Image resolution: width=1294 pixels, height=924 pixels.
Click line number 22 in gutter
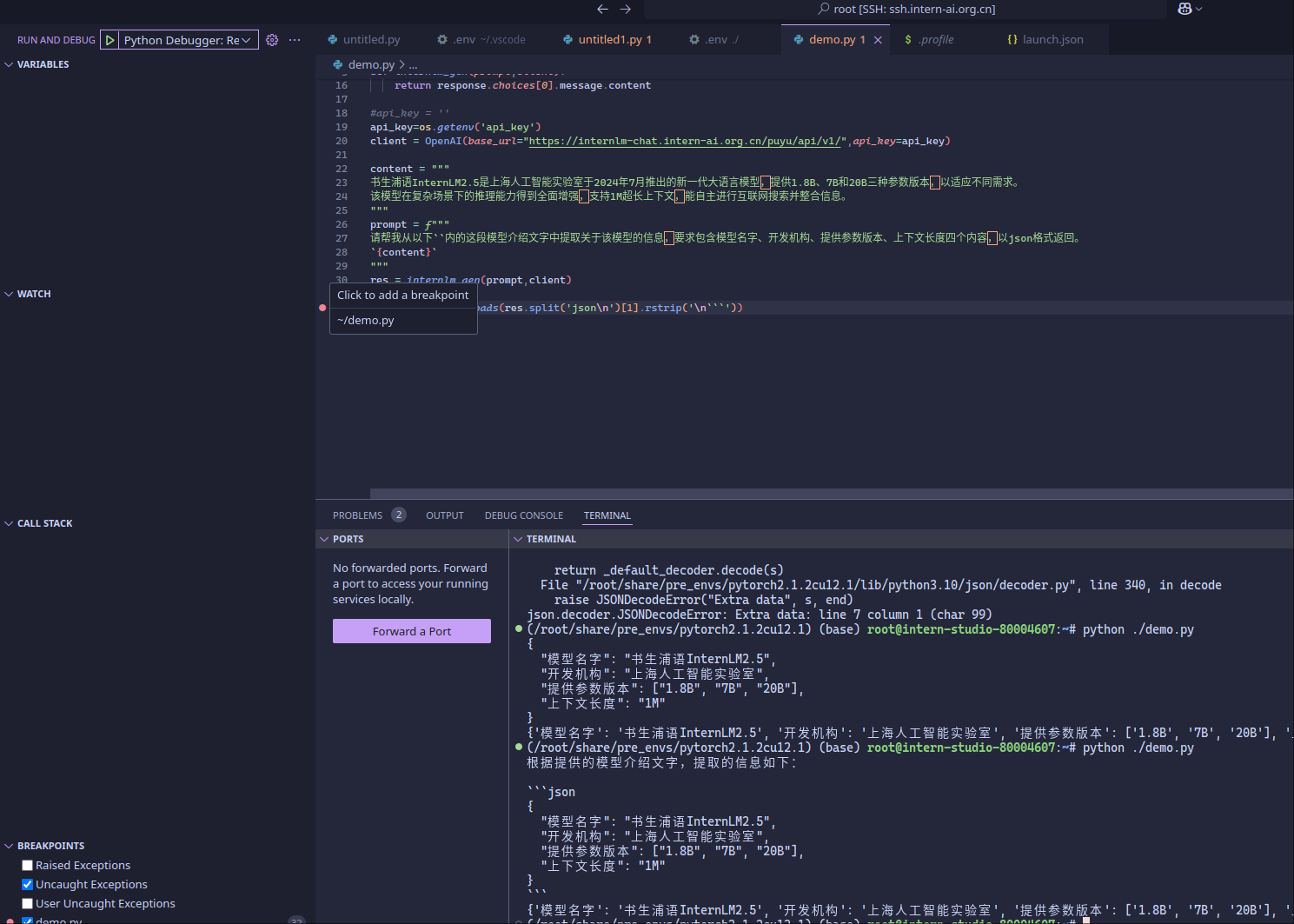pos(342,169)
